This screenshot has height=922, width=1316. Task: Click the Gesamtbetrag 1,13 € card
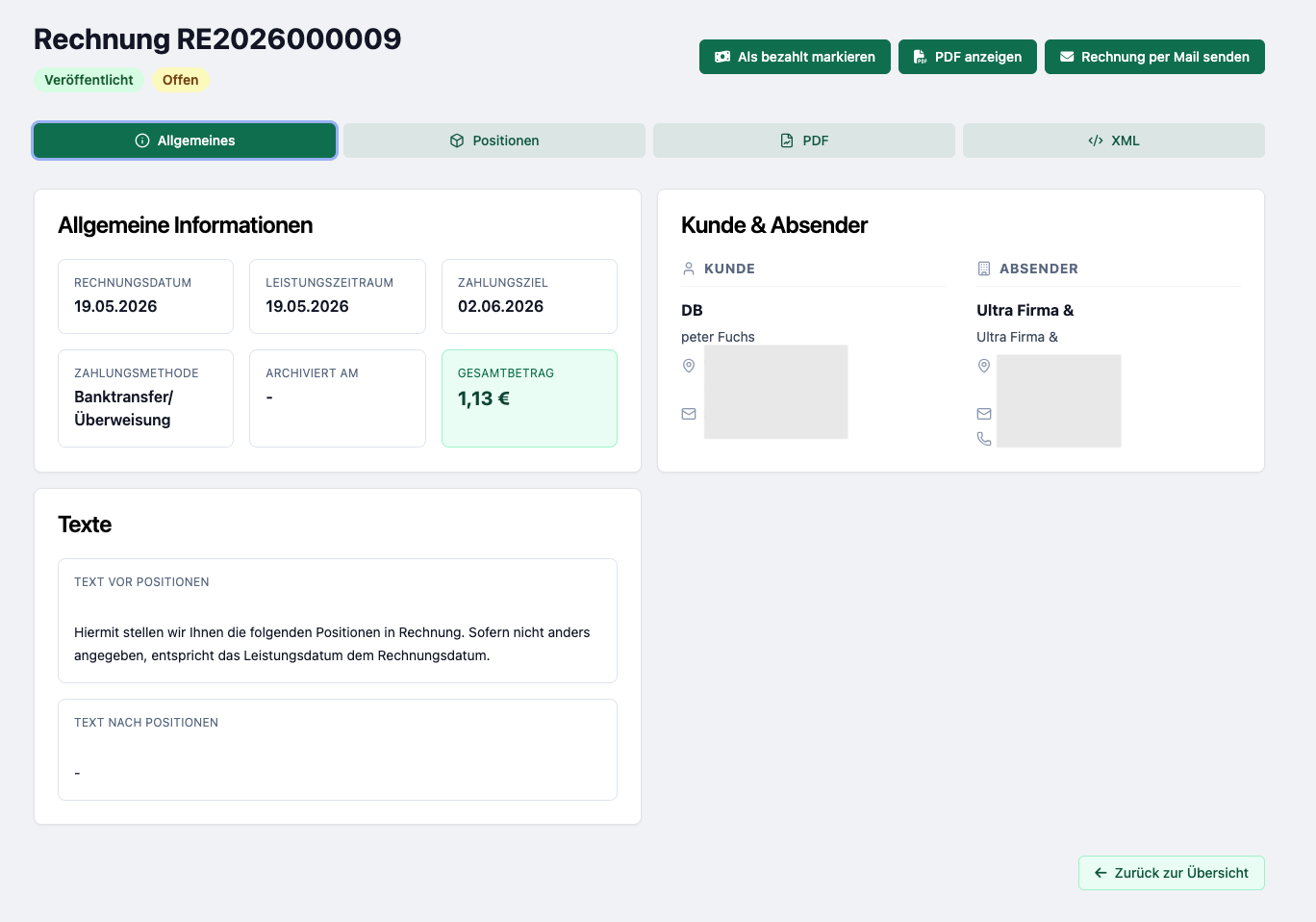529,398
